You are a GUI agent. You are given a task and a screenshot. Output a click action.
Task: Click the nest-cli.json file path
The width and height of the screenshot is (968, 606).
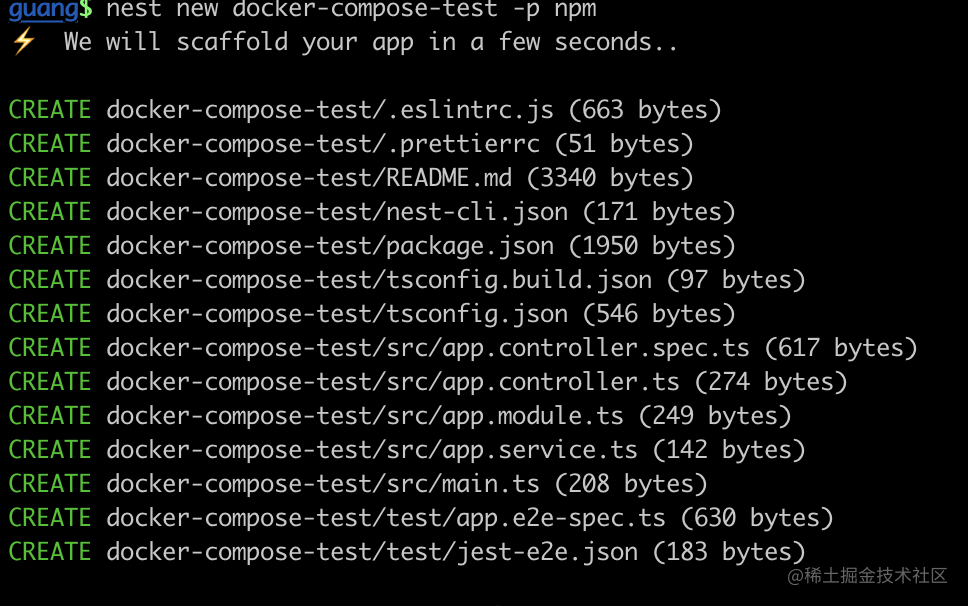click(337, 212)
